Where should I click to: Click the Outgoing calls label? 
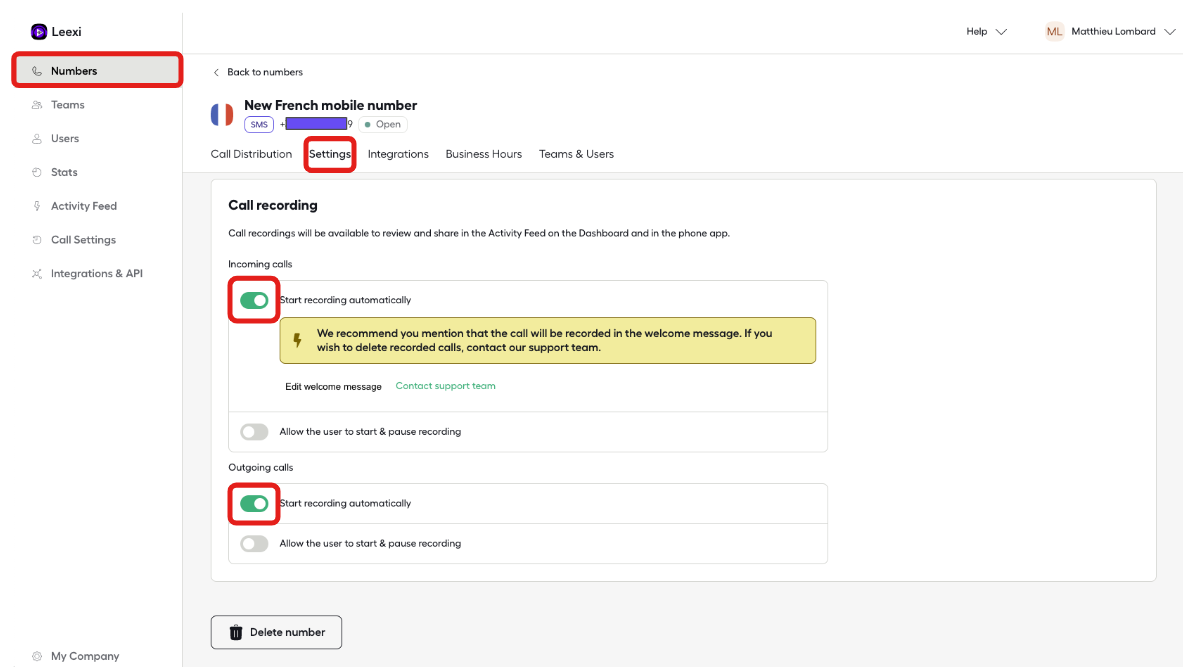(261, 468)
